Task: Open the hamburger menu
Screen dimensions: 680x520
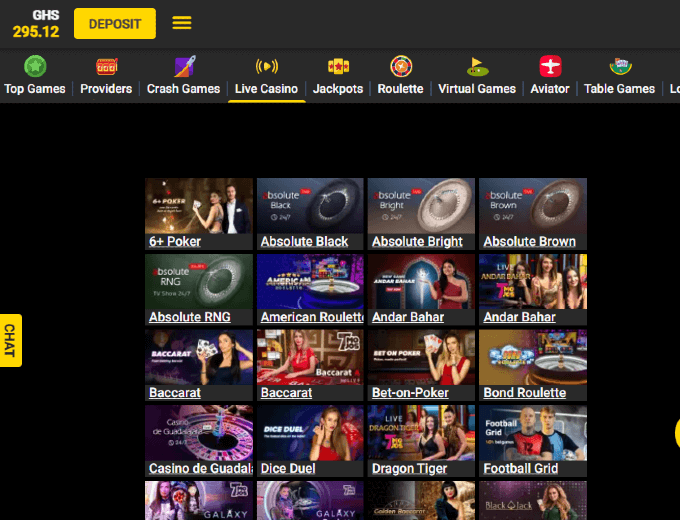Action: pos(182,23)
